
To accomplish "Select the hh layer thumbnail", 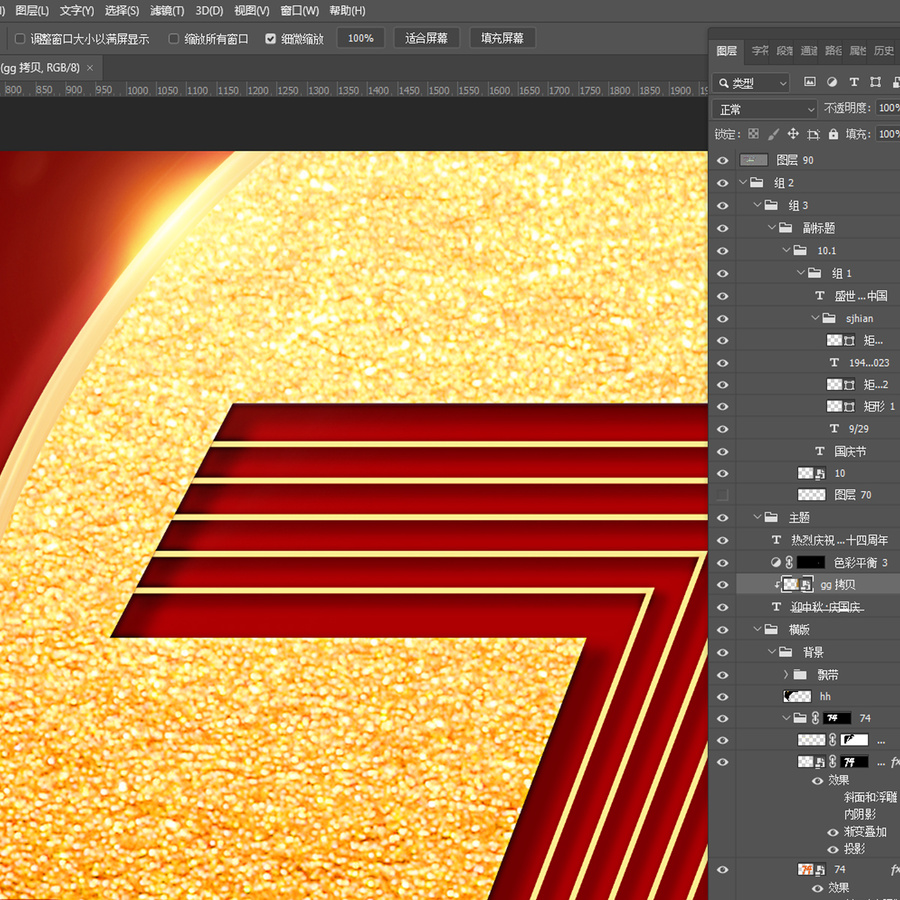I will [x=797, y=697].
